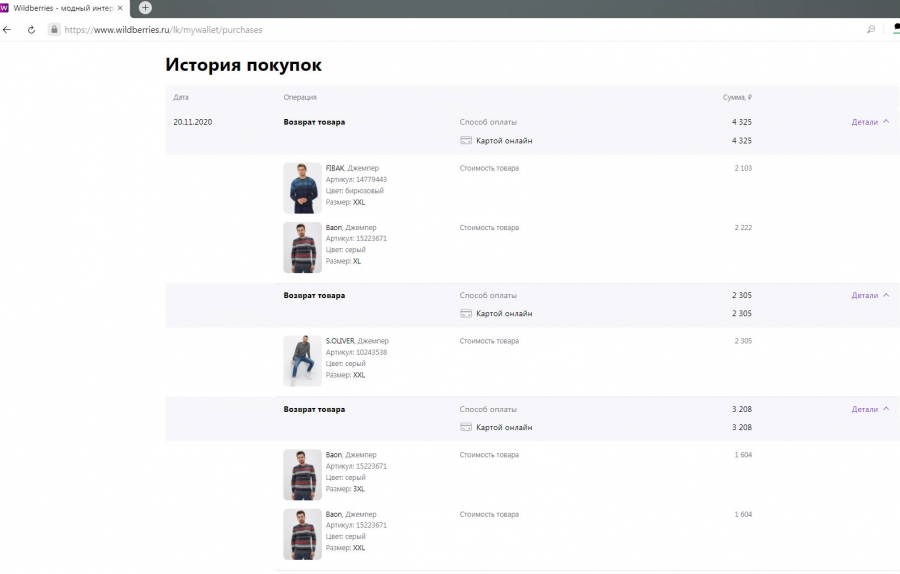900x574 pixels.
Task: Click the Wildberries tab favicon
Action: [x=5, y=8]
